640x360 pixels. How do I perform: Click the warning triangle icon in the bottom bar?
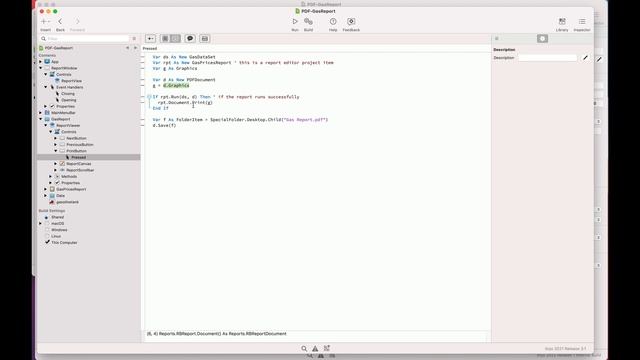pos(315,349)
